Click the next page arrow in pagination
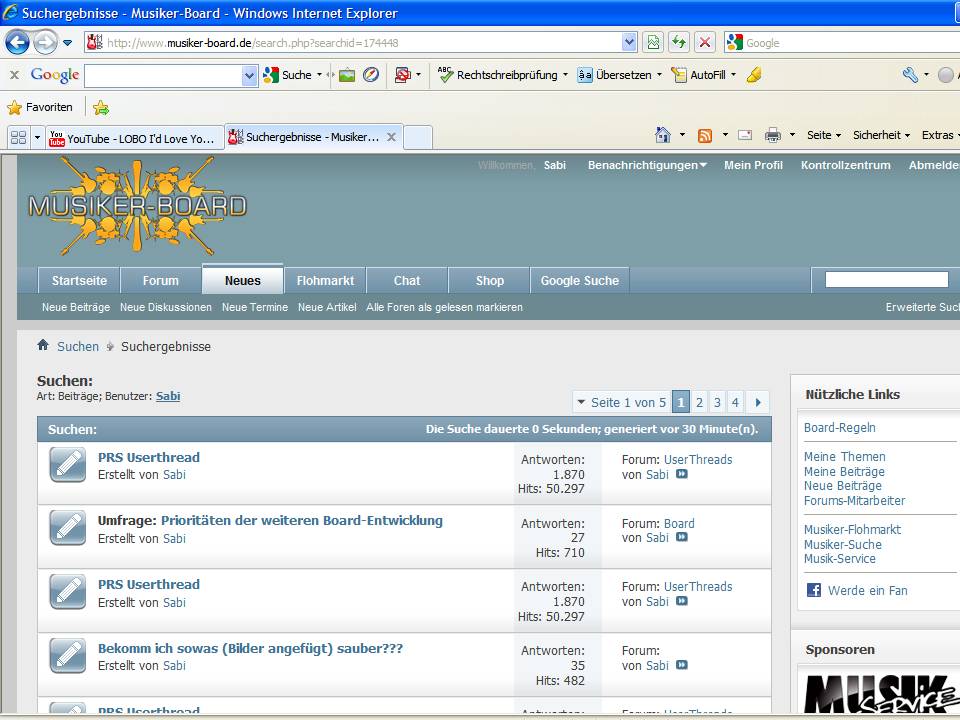The image size is (960, 720). tap(758, 402)
